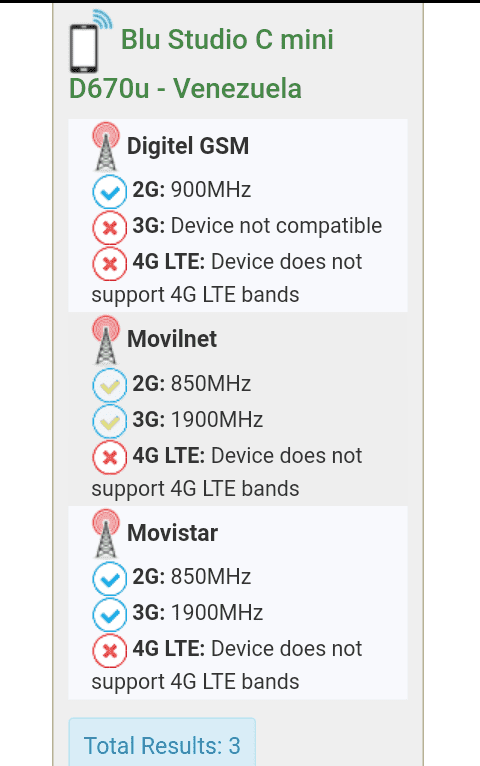
Task: Click yellow checkmark beside Movilnet 3G 1900MHz
Action: pyautogui.click(x=110, y=421)
